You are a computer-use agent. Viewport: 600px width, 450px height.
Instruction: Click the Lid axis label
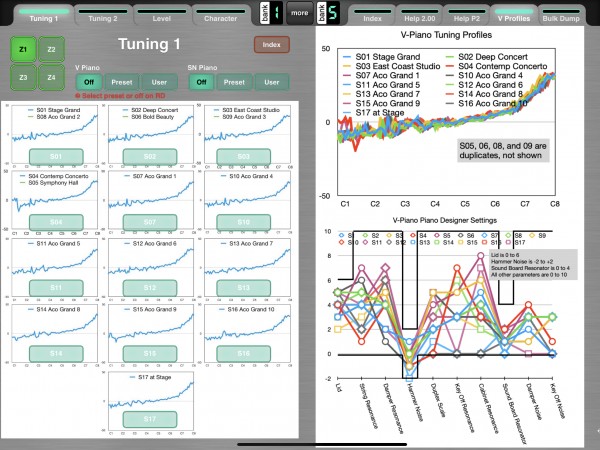[339, 387]
